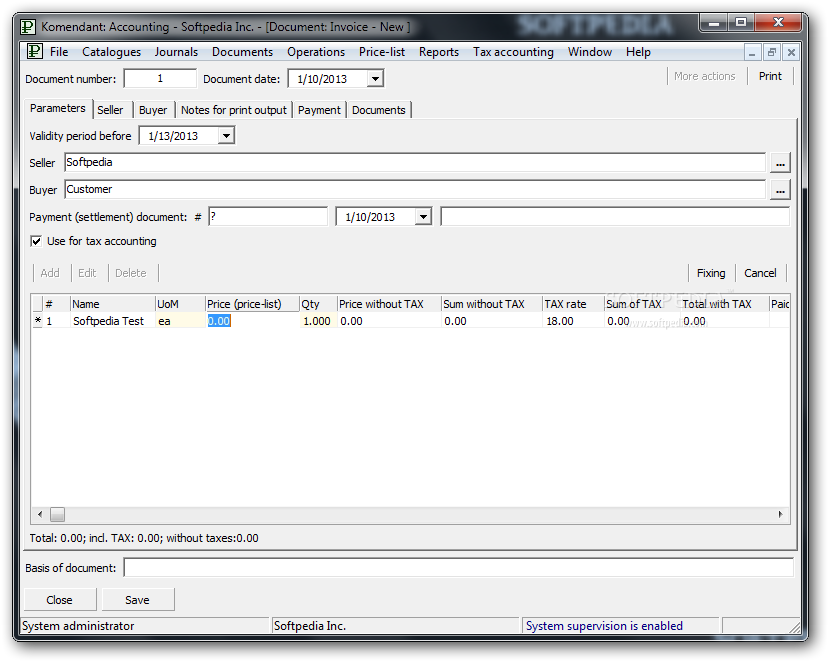
Task: Switch to the Seller tab
Action: coord(110,110)
